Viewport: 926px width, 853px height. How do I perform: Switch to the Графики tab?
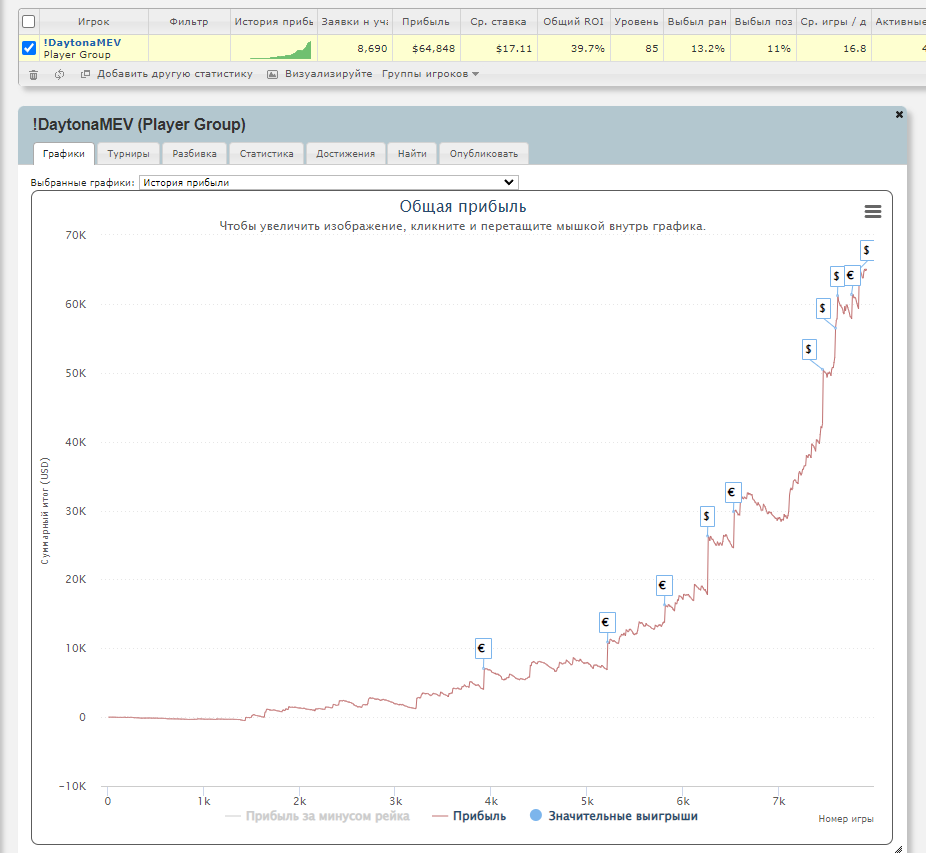(x=64, y=154)
